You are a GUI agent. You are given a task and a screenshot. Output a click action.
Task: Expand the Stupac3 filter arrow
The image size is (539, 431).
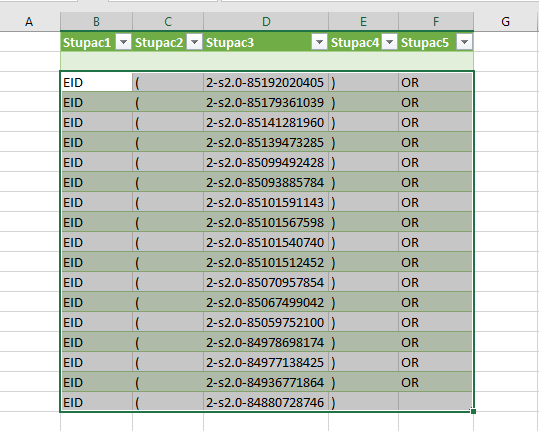(319, 42)
